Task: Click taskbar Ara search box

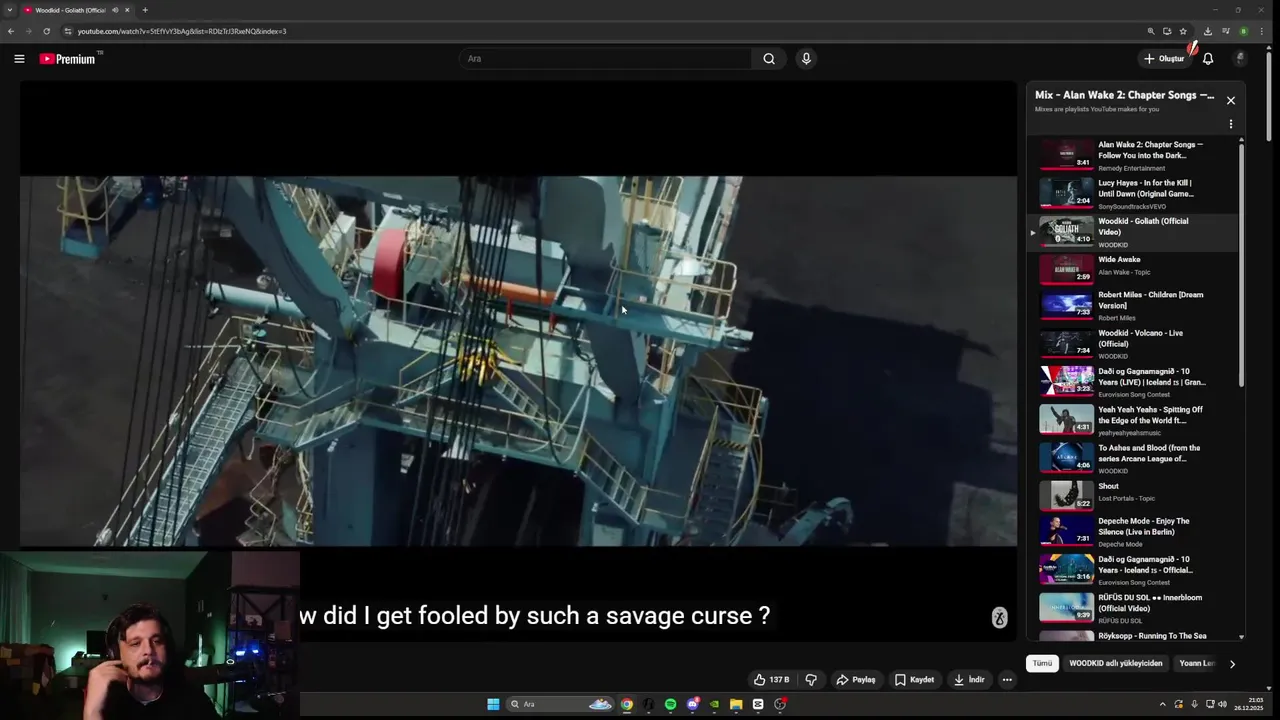Action: pyautogui.click(x=560, y=704)
